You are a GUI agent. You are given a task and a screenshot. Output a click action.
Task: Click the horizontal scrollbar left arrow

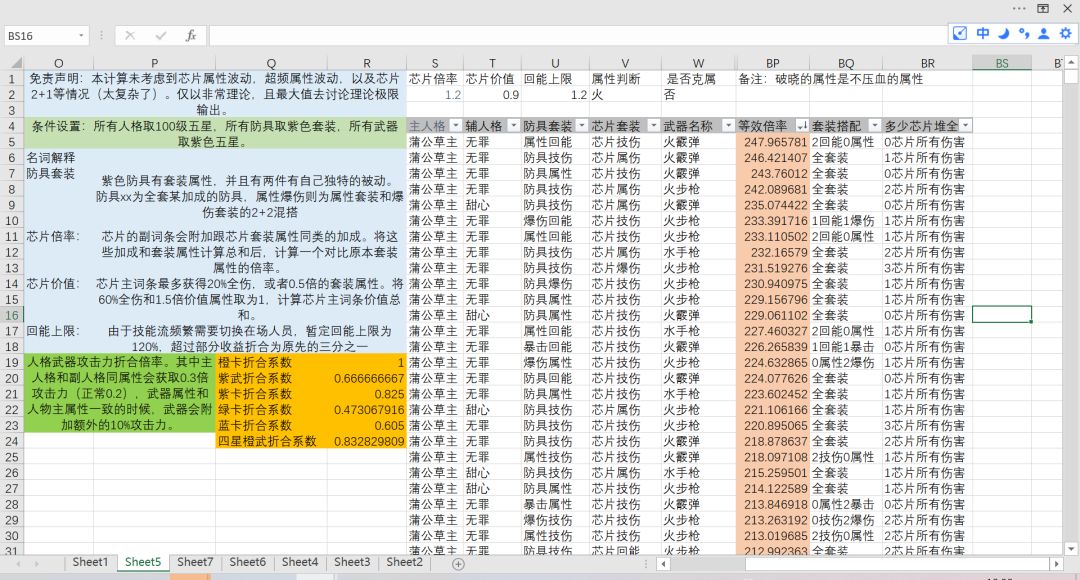point(663,563)
